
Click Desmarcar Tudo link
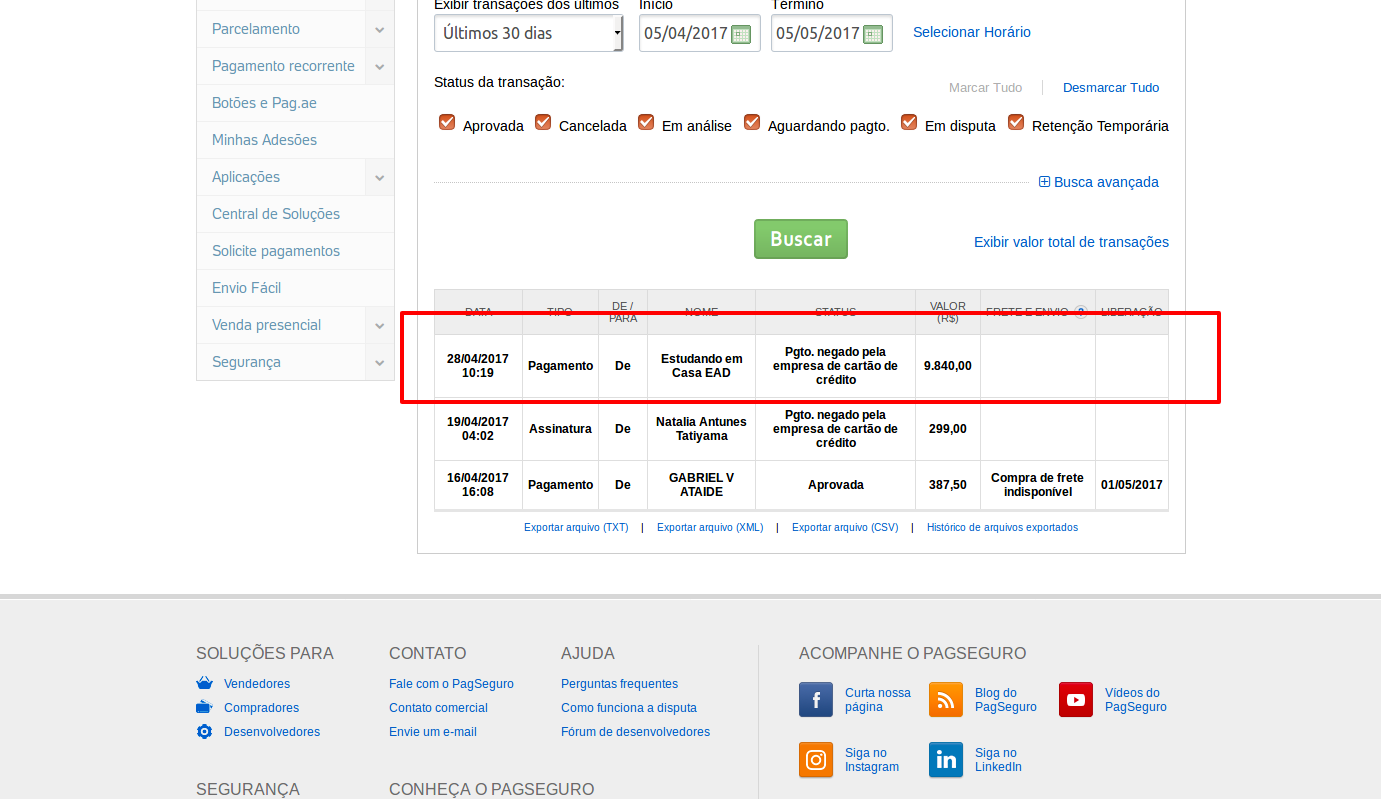[1110, 88]
